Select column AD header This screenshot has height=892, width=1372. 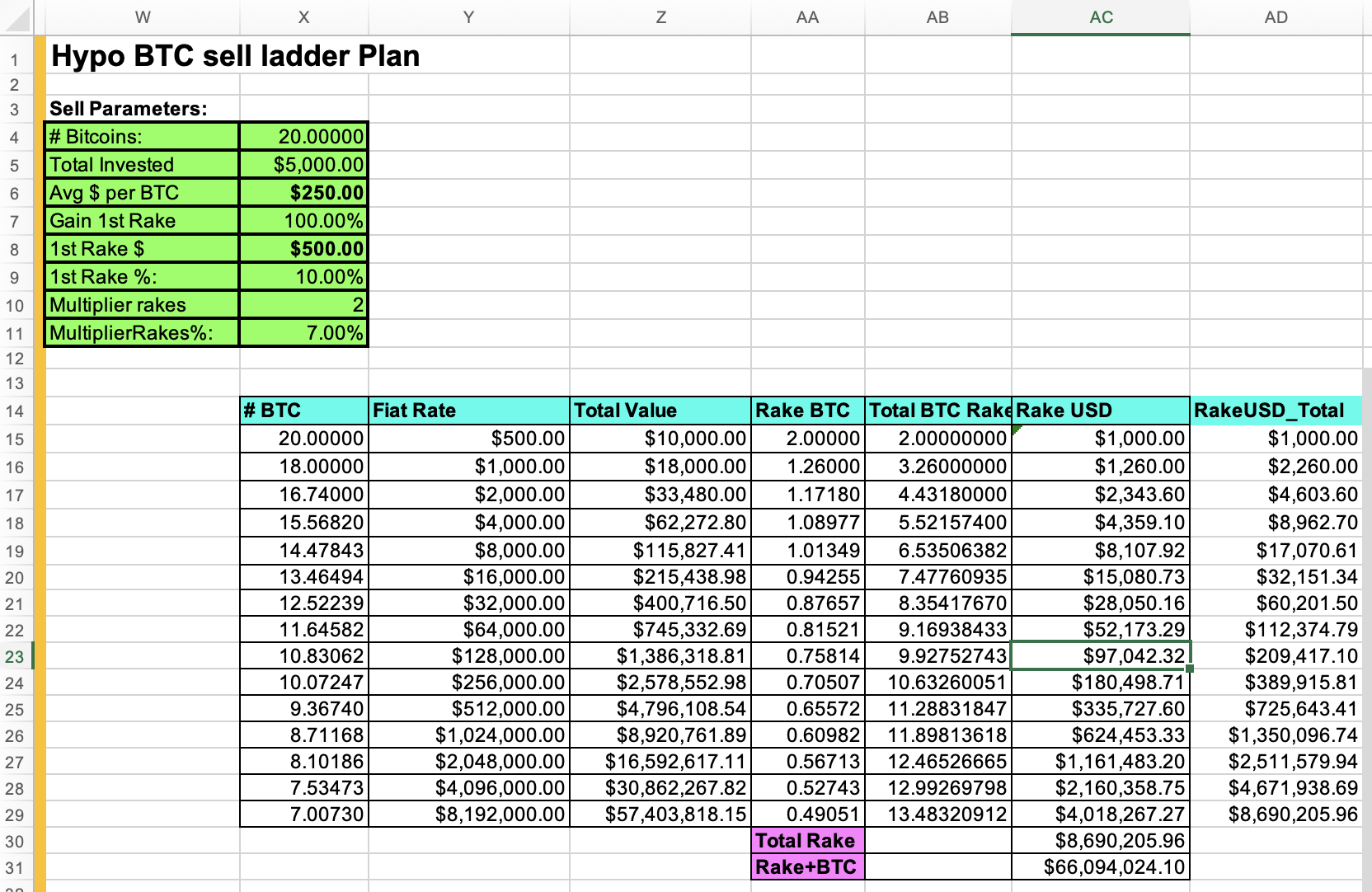[1276, 17]
